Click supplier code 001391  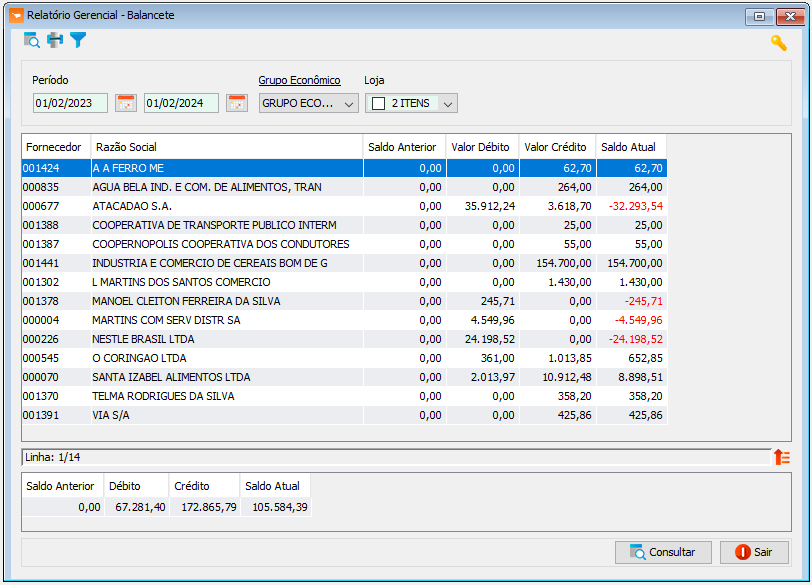[41, 415]
